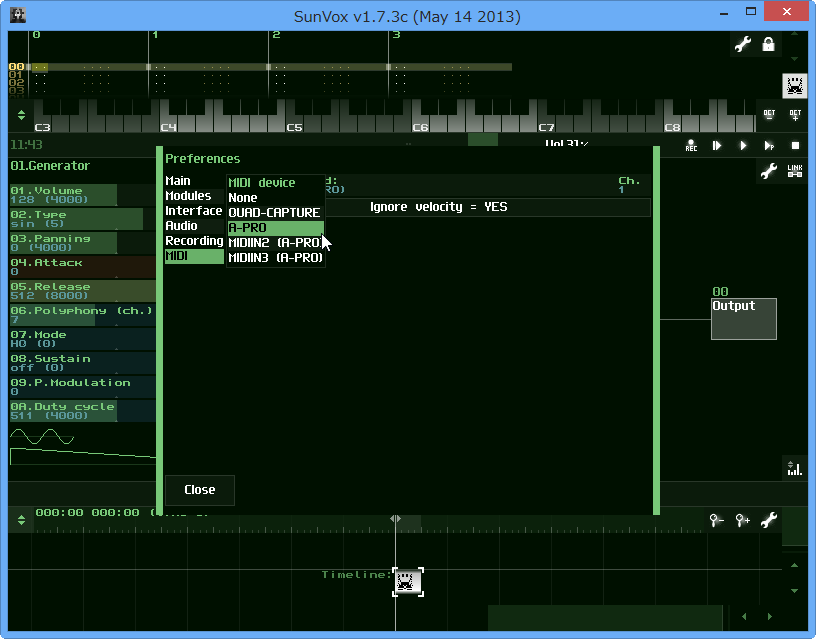816x639 pixels.
Task: Toggle the LINK modules button
Action: coord(795,171)
